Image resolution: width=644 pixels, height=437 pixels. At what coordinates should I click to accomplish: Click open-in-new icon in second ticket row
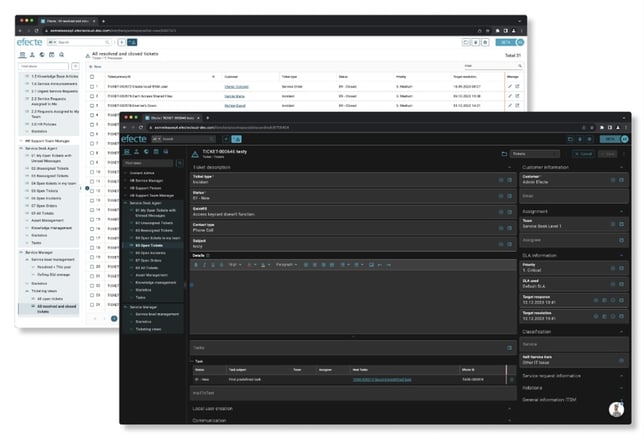click(x=517, y=96)
